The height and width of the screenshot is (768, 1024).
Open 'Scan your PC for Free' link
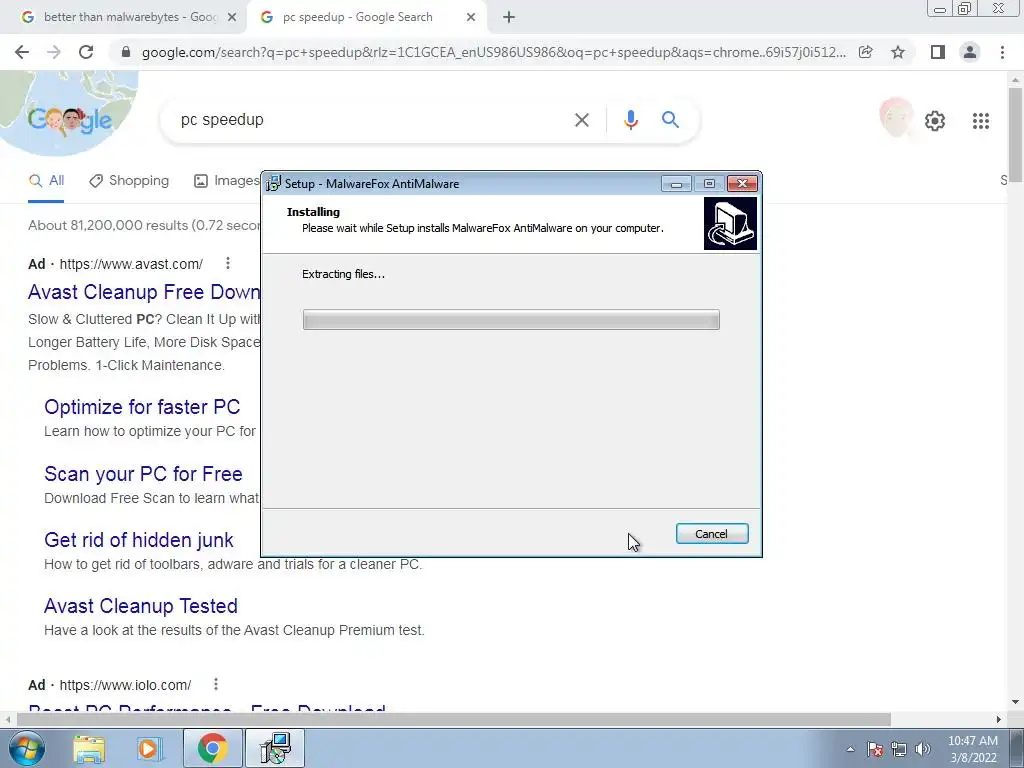[x=144, y=473]
